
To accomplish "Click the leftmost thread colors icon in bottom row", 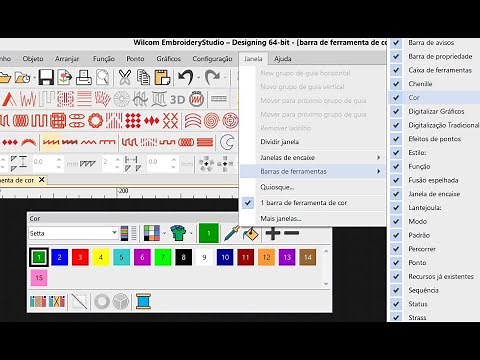I will click(x=38, y=301).
